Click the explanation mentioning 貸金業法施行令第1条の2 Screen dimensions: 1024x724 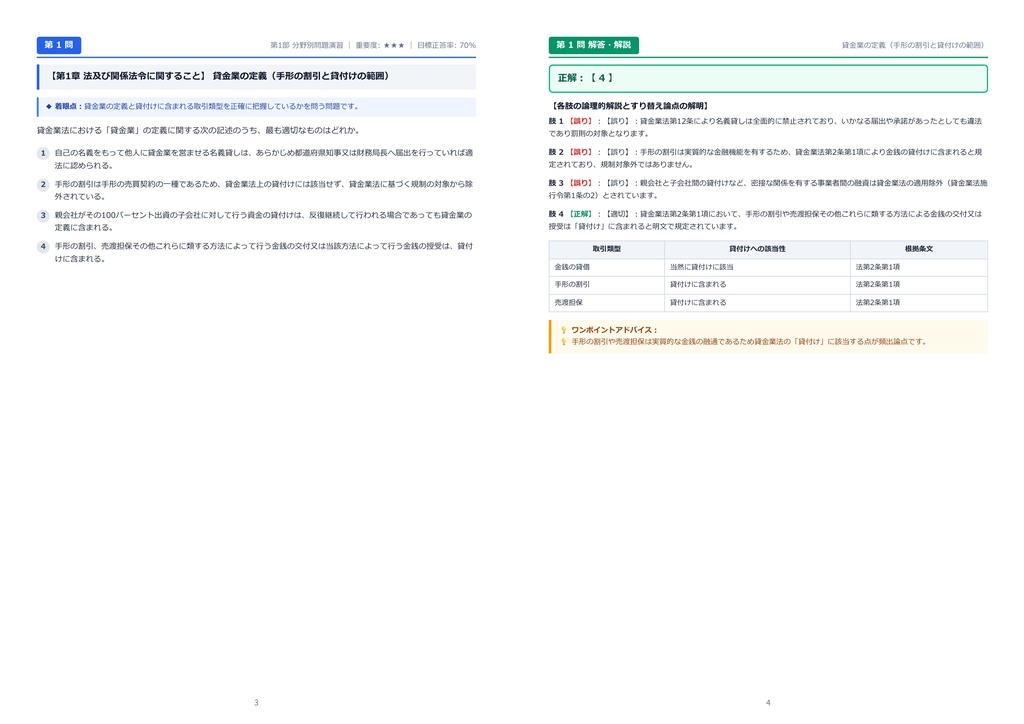768,189
